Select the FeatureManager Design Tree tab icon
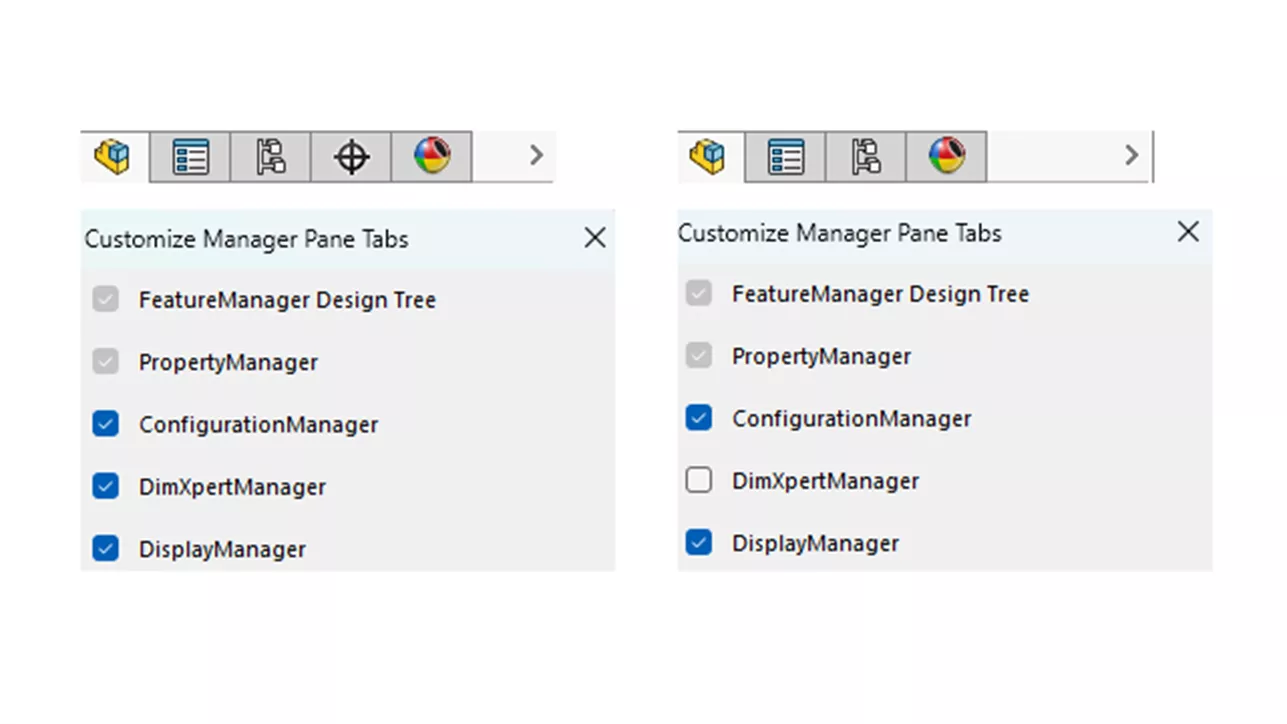The width and height of the screenshot is (1287, 724). pos(113,156)
